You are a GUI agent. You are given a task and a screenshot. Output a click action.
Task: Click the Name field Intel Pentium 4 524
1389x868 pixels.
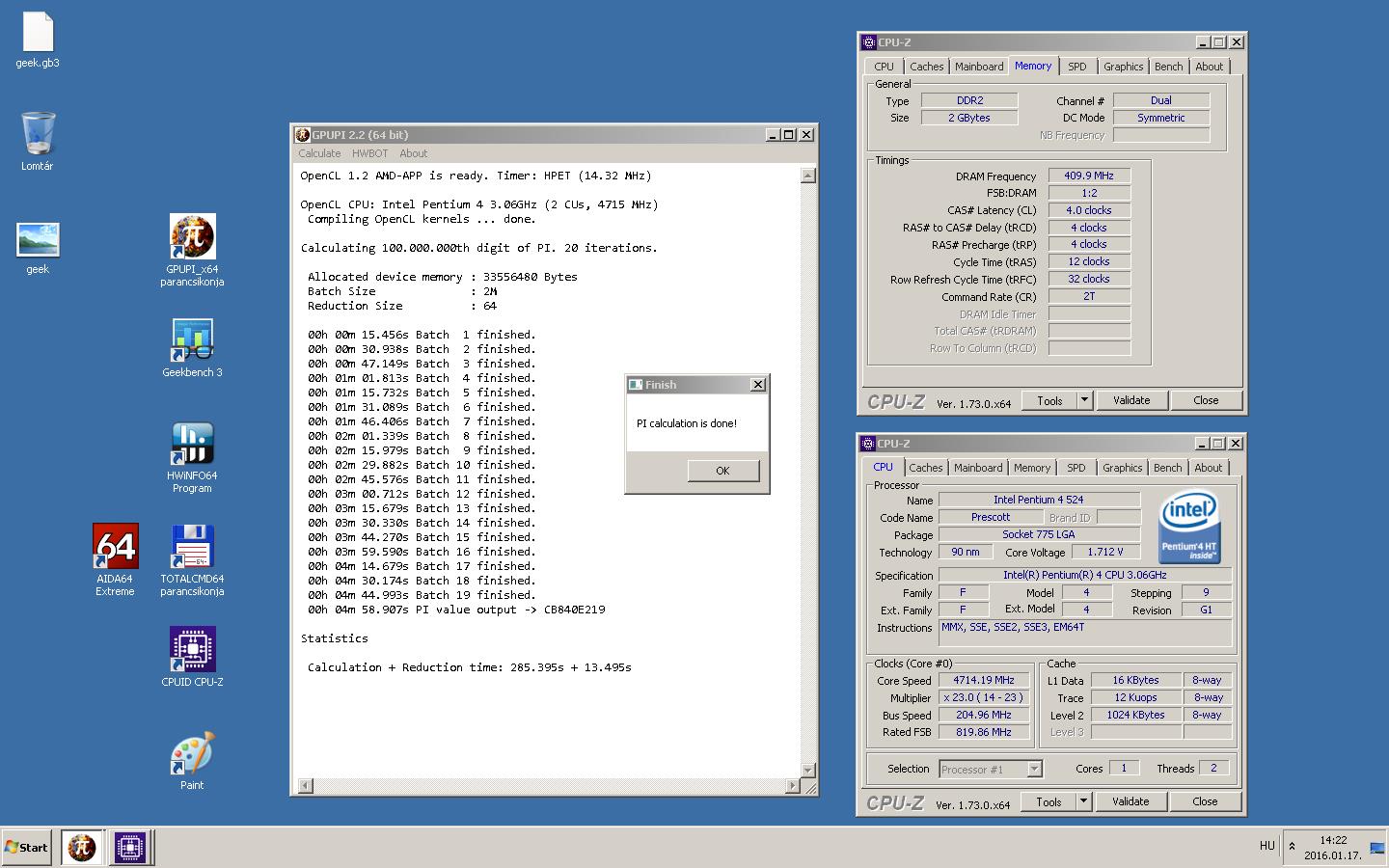(1039, 500)
